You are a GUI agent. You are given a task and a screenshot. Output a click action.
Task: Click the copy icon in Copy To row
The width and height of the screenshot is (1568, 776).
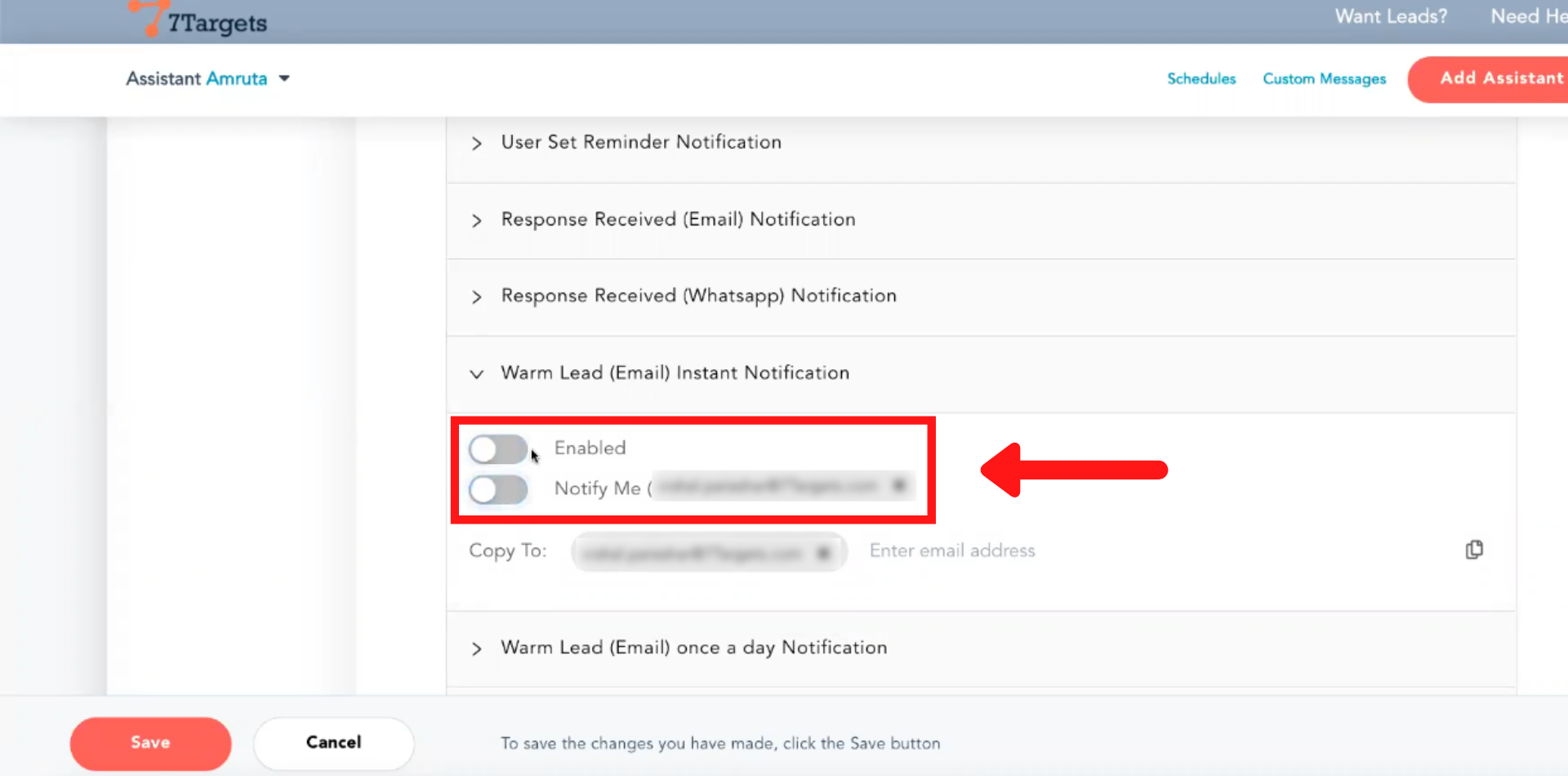(x=1474, y=550)
